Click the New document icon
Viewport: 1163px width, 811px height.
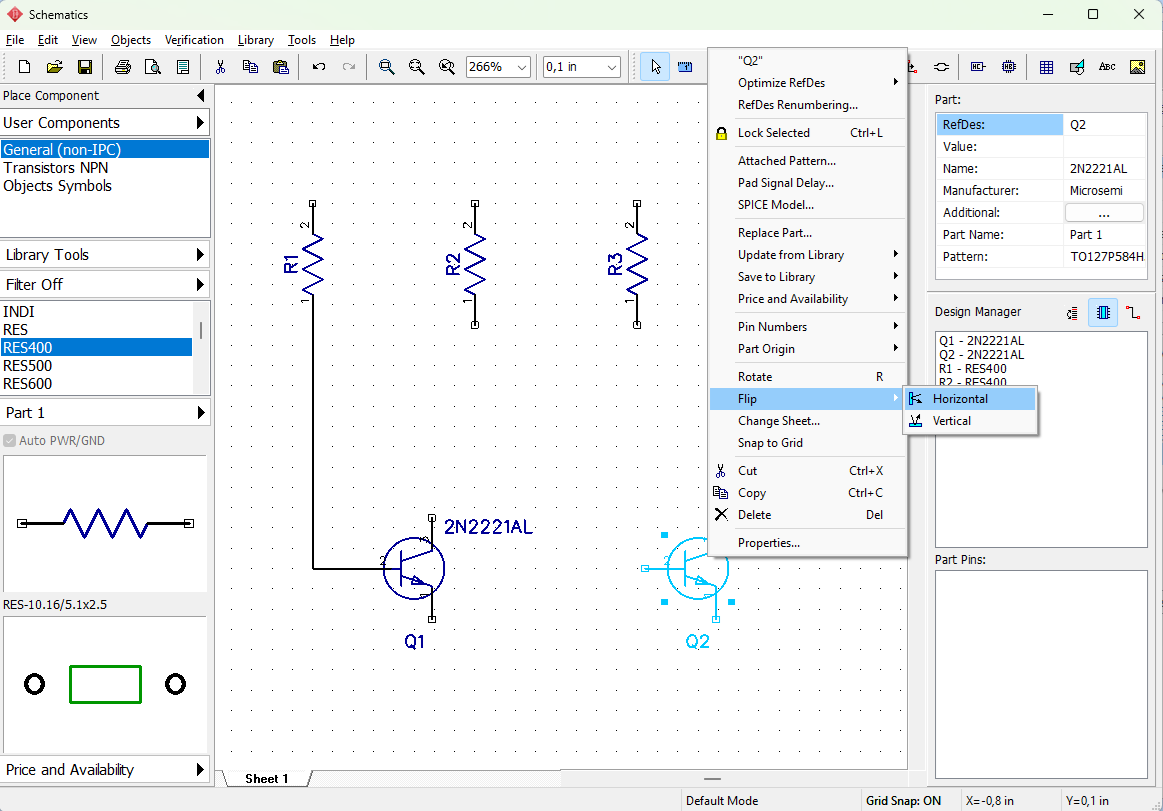(x=24, y=67)
